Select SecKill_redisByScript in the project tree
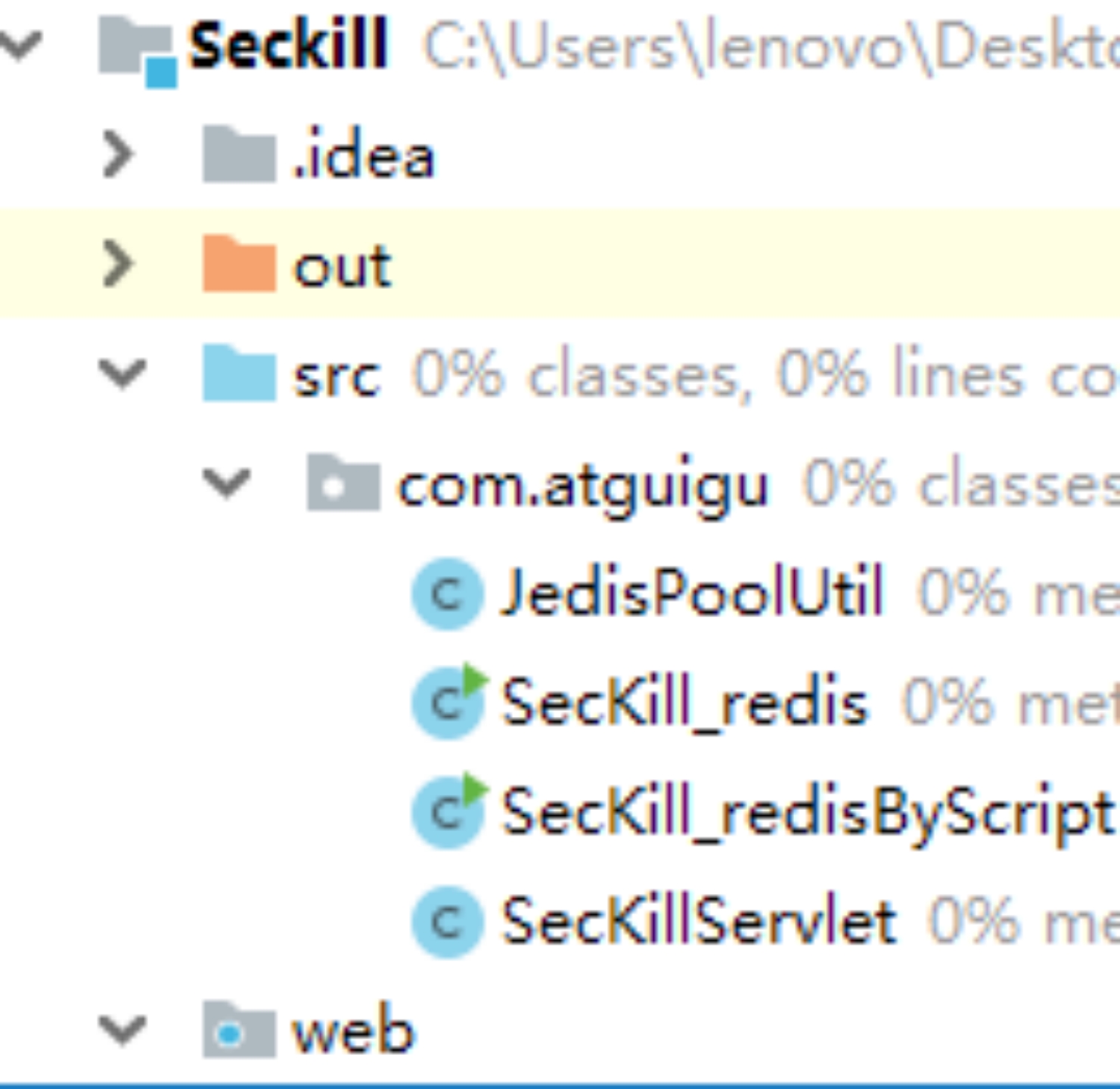1120x1089 pixels. click(806, 813)
